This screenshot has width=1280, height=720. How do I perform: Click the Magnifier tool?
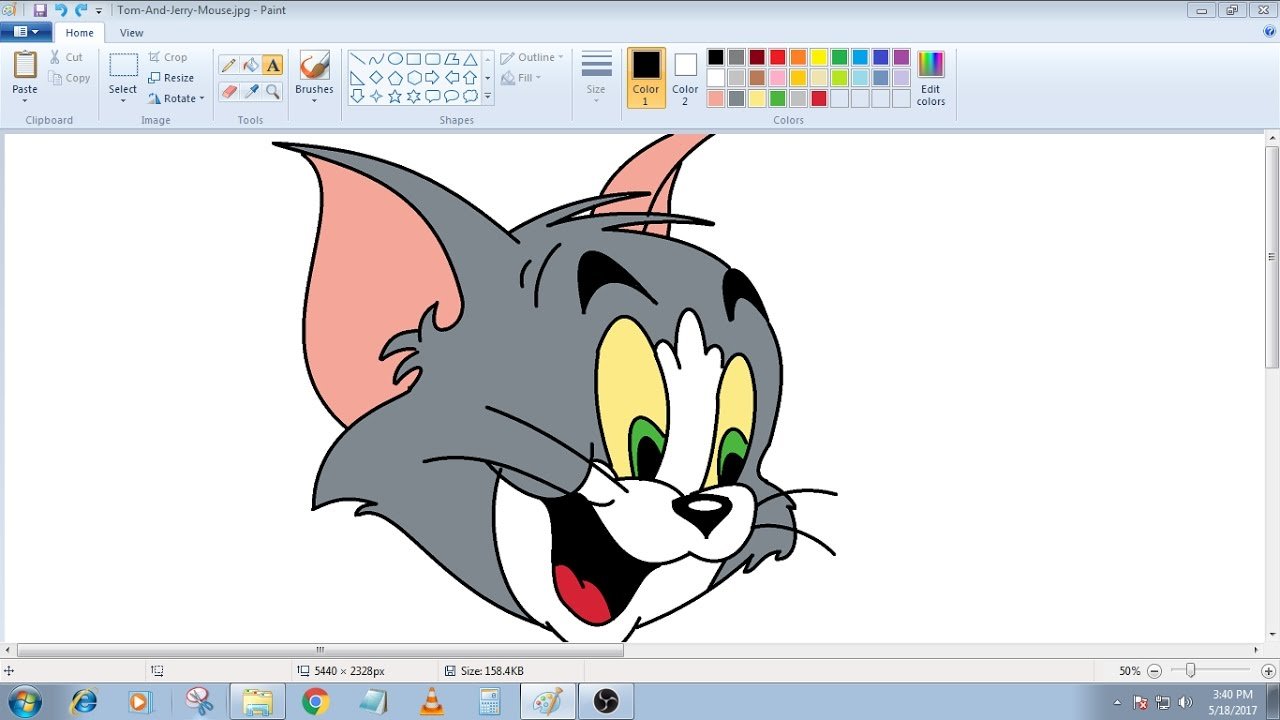tap(273, 92)
